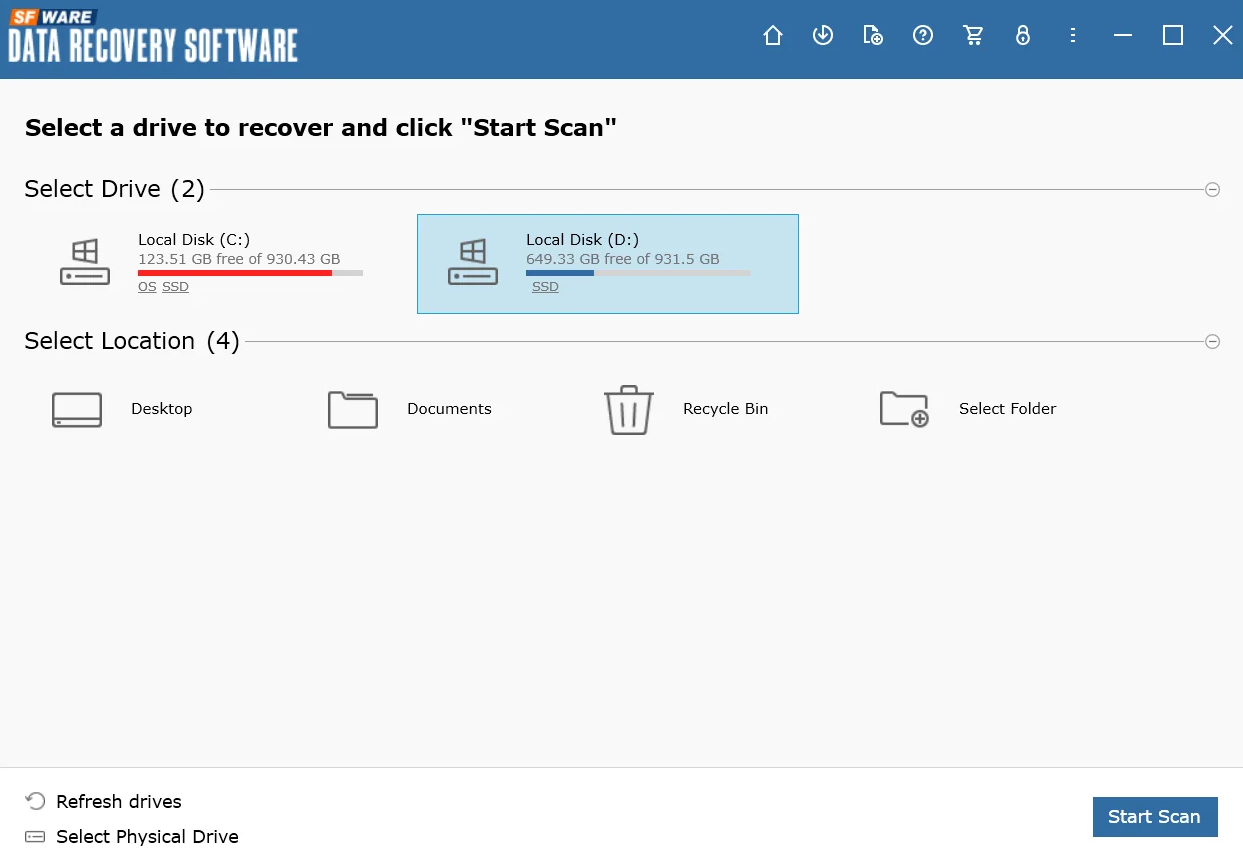
Task: Click the Local Disk (D:) drive icon
Action: tap(473, 262)
